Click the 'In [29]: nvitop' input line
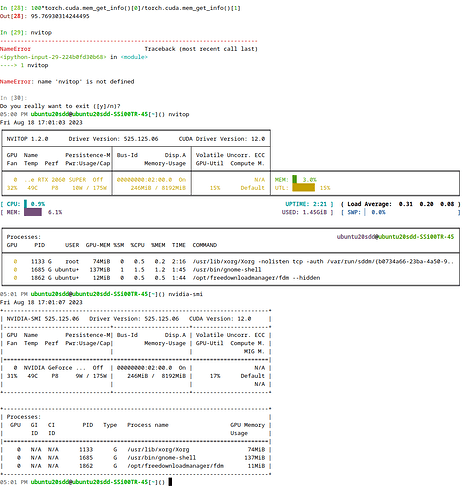This screenshot has height=500, width=464. [26, 32]
